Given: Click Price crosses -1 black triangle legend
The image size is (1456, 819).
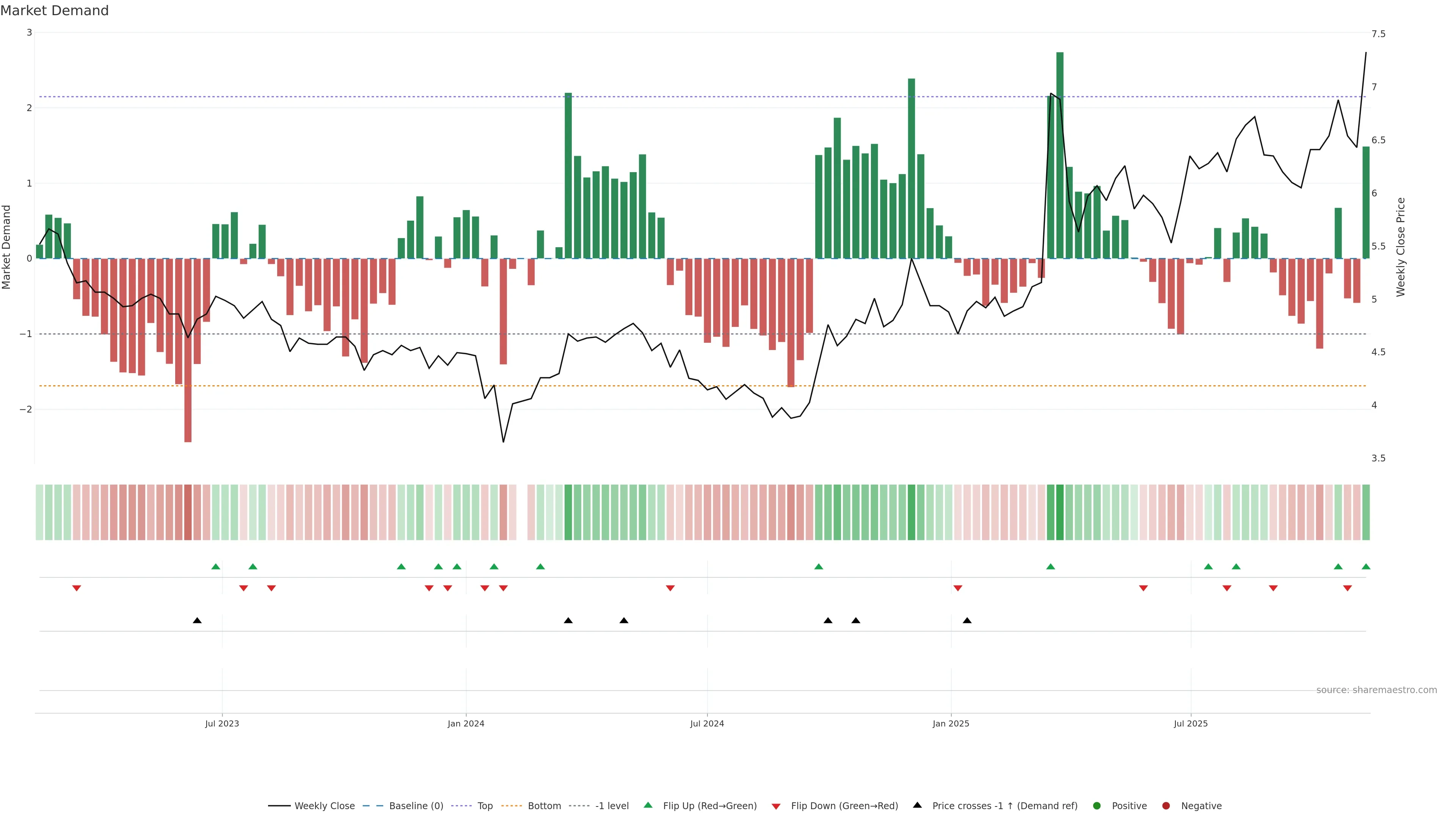Looking at the screenshot, I should point(917,805).
